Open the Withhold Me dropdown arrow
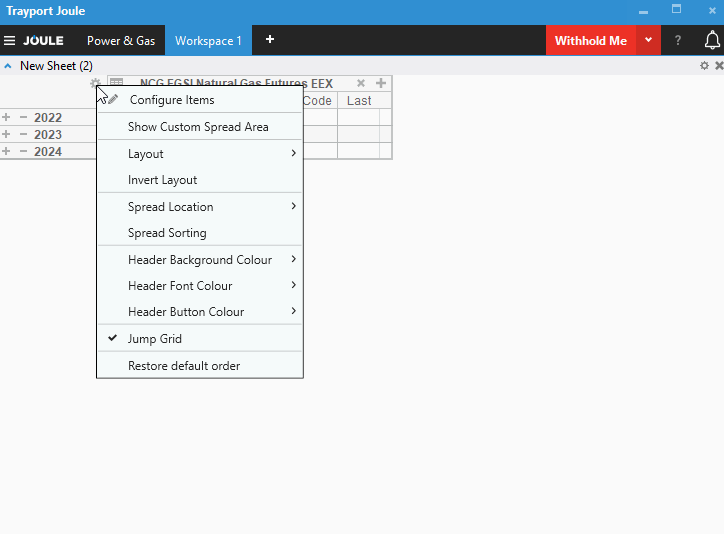724x534 pixels. (648, 41)
